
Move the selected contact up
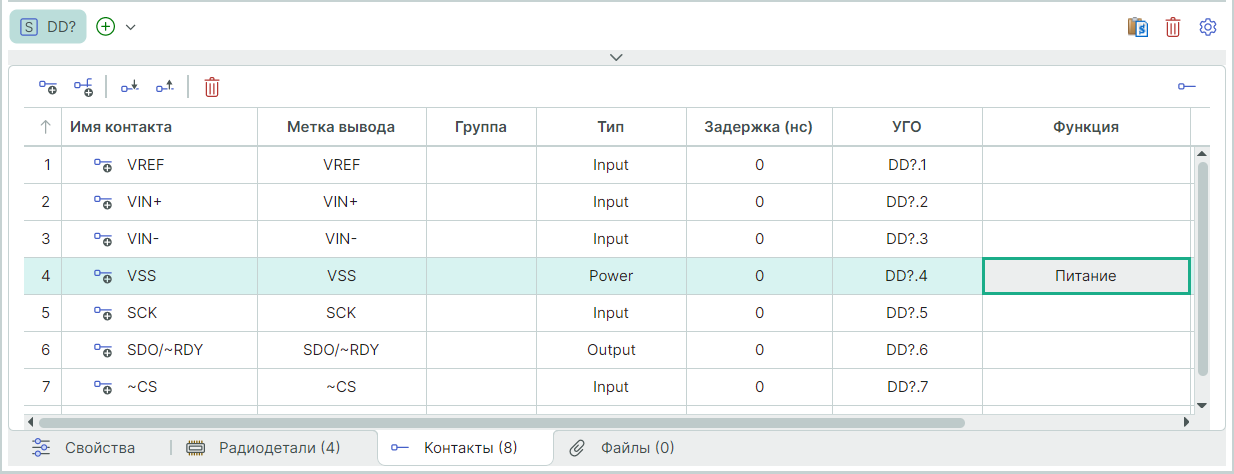[x=165, y=87]
